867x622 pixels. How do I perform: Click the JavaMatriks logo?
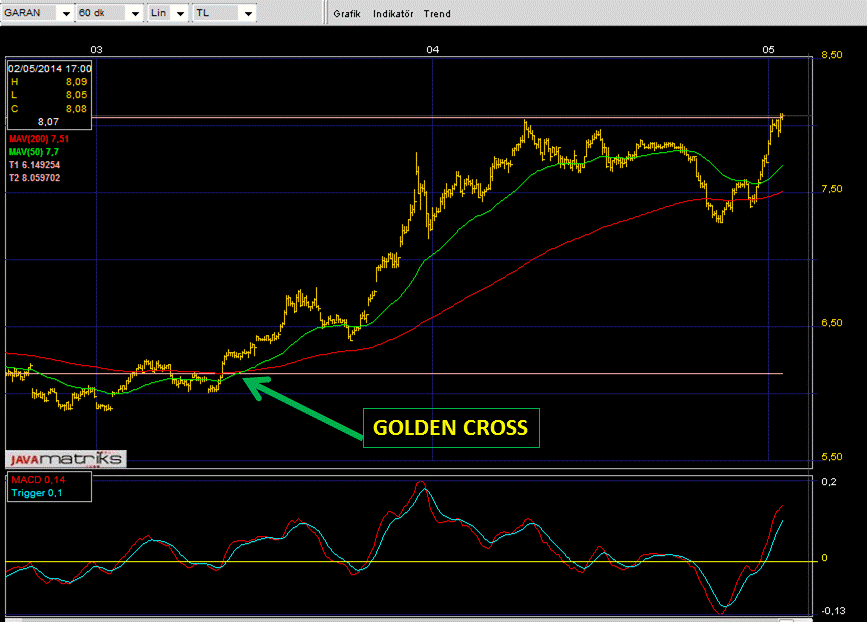click(x=66, y=459)
